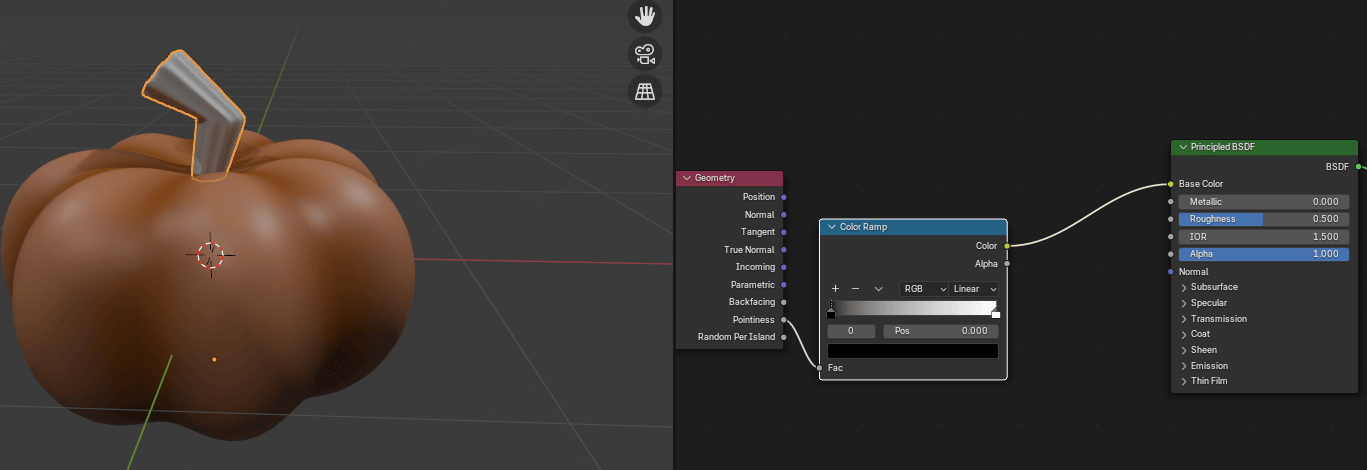Collapse the Geometry node
This screenshot has height=470, width=1367.
(686, 178)
